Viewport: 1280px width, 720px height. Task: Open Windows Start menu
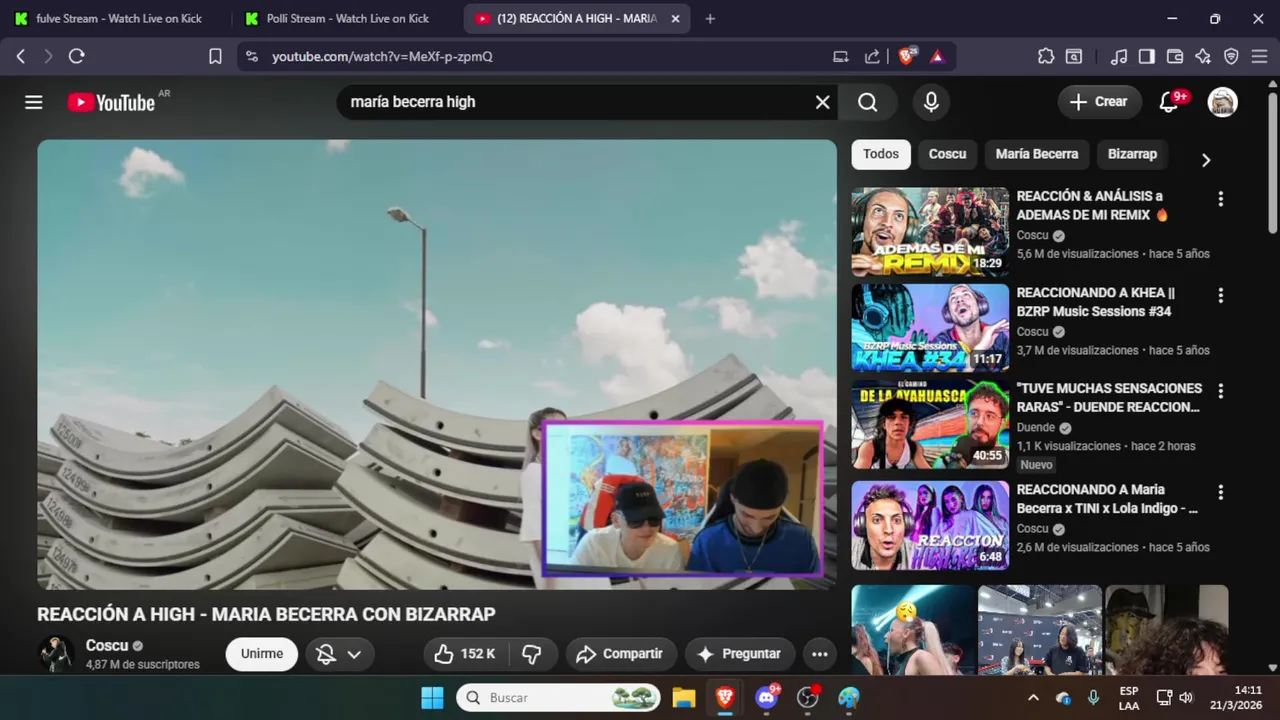tap(432, 698)
